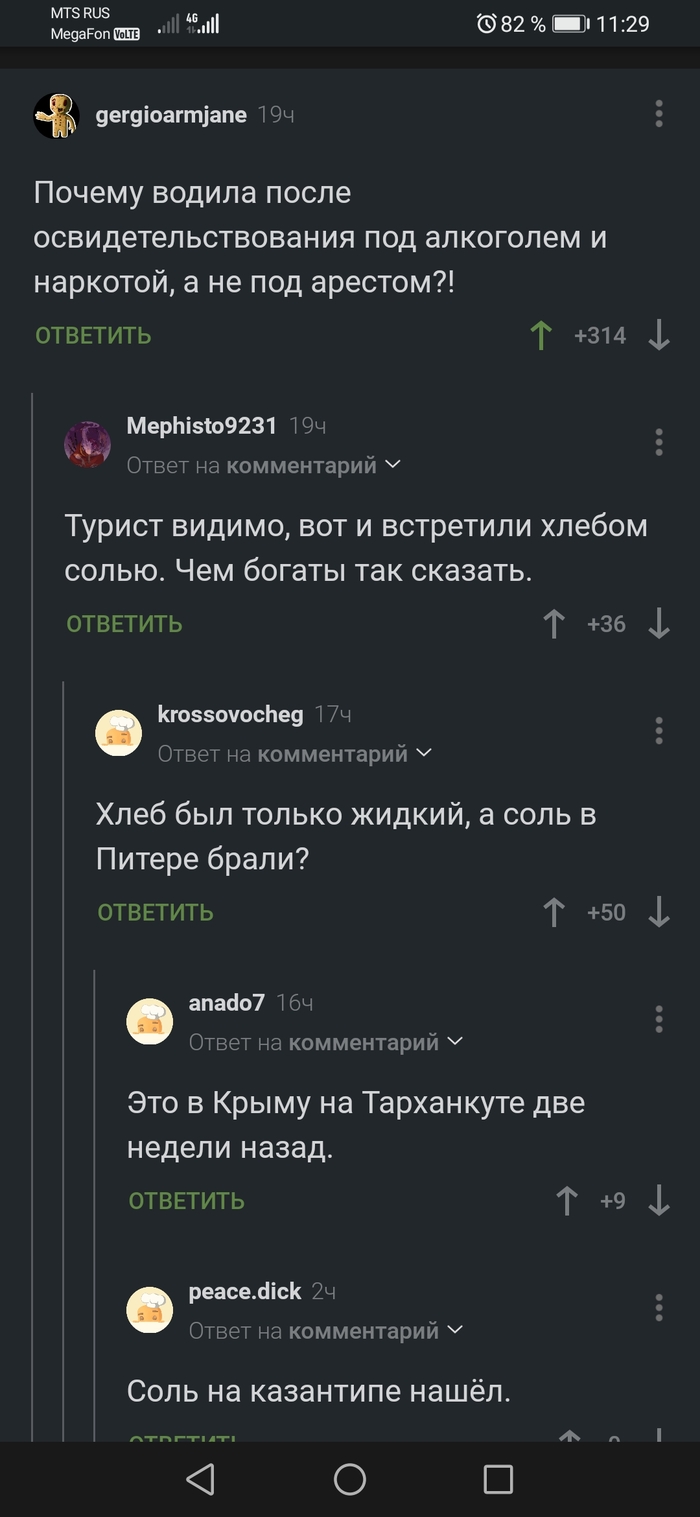Tap gergioarmjane's profile avatar
The height and width of the screenshot is (1517, 700).
57,113
